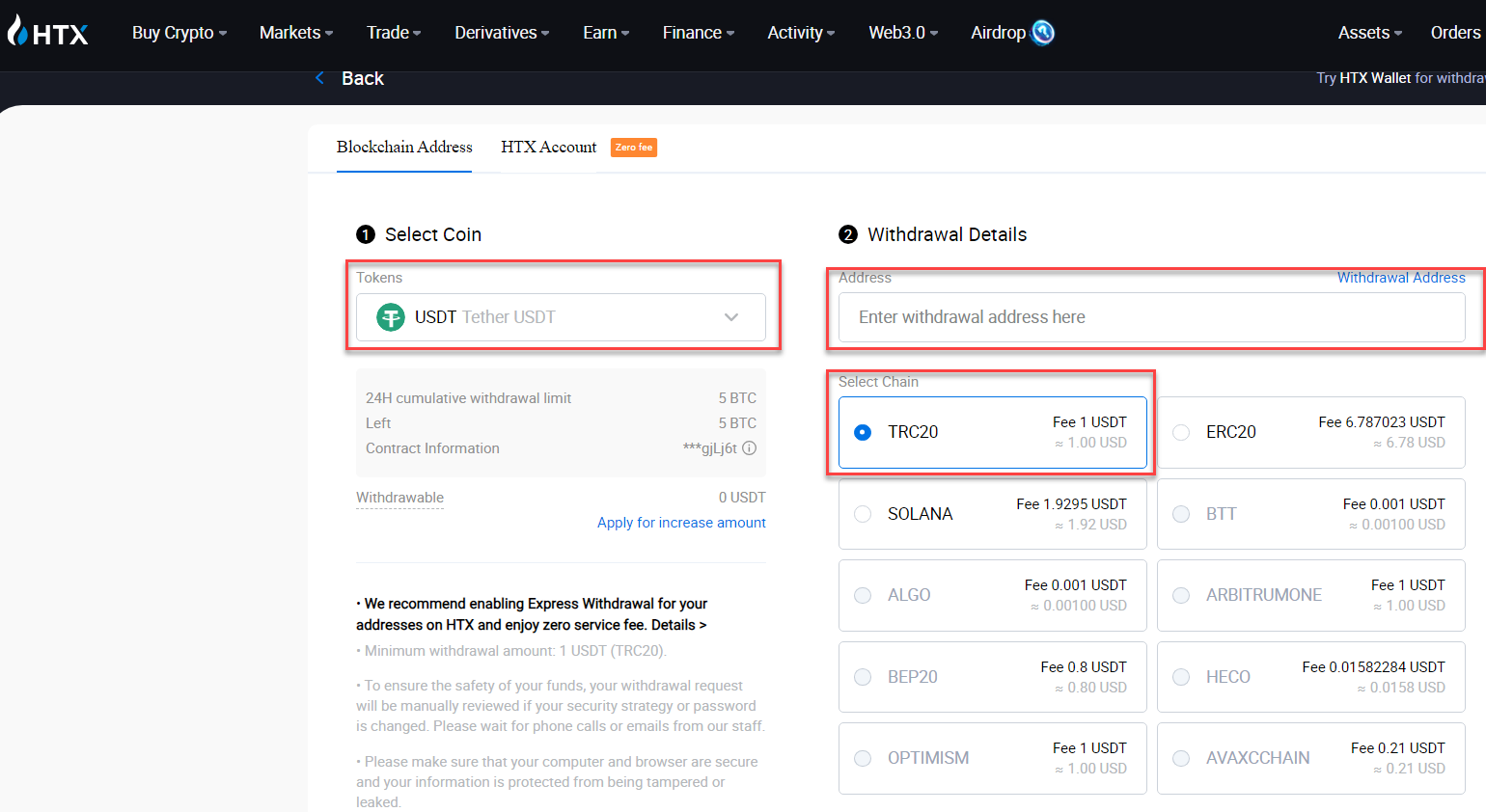Click the Airdrop rocket icon

coord(1043,33)
